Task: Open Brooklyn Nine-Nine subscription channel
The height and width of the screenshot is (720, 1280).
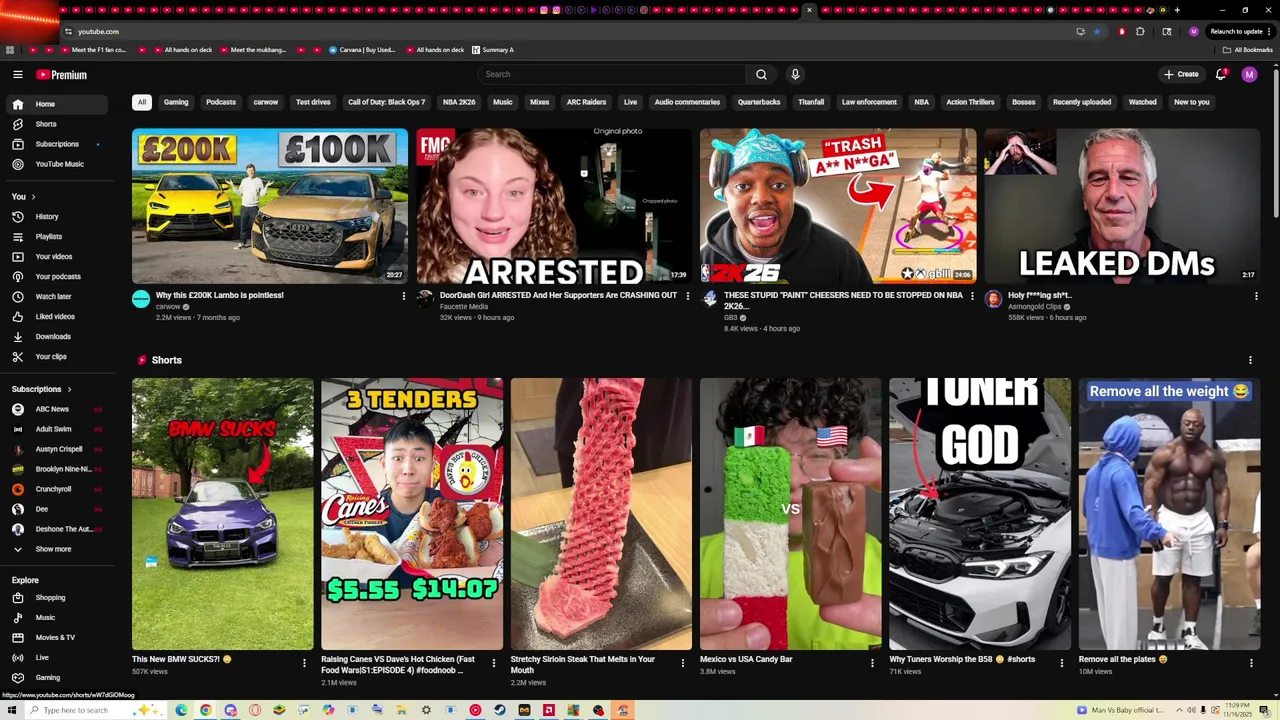Action: click(58, 469)
